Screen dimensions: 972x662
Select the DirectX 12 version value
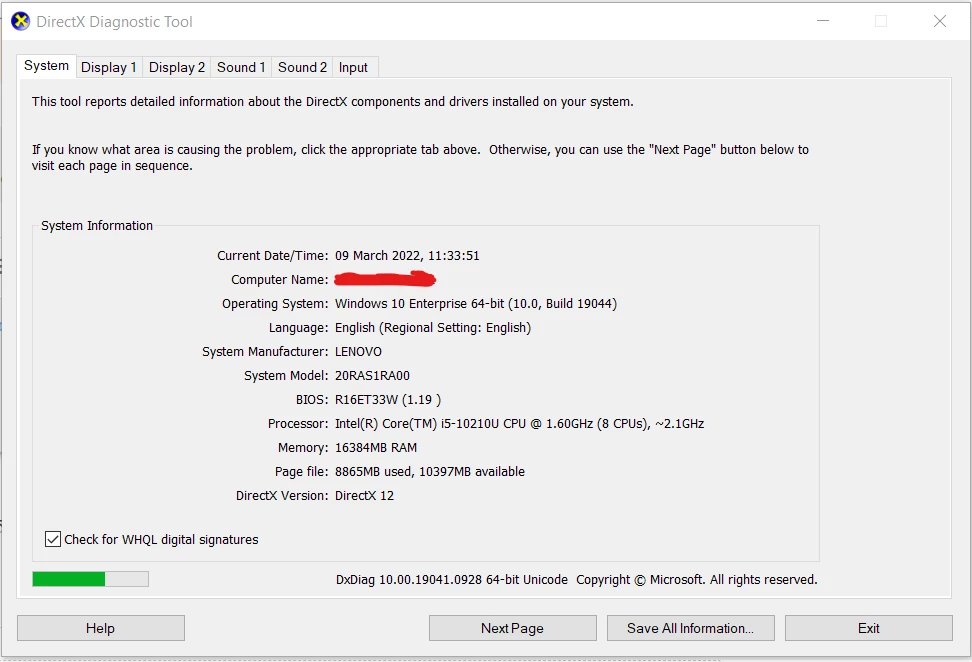(x=364, y=496)
